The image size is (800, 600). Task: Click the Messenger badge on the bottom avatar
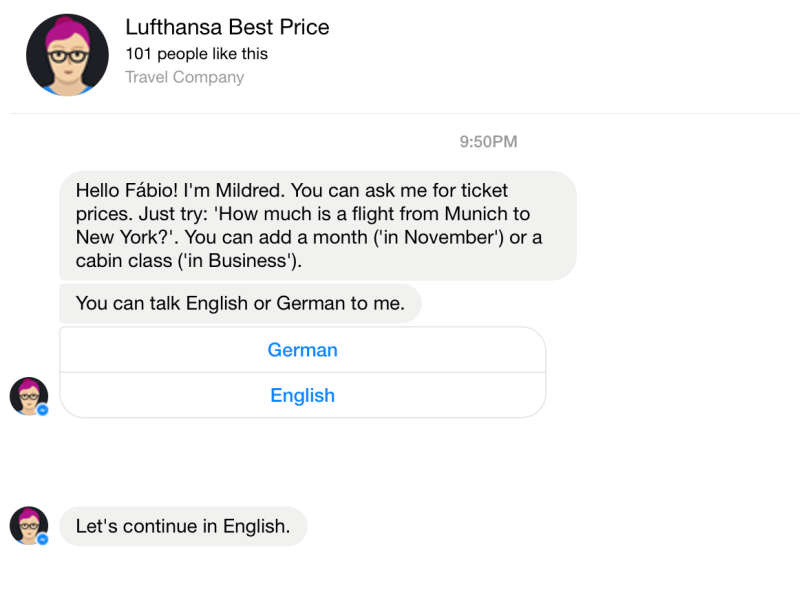pos(43,539)
